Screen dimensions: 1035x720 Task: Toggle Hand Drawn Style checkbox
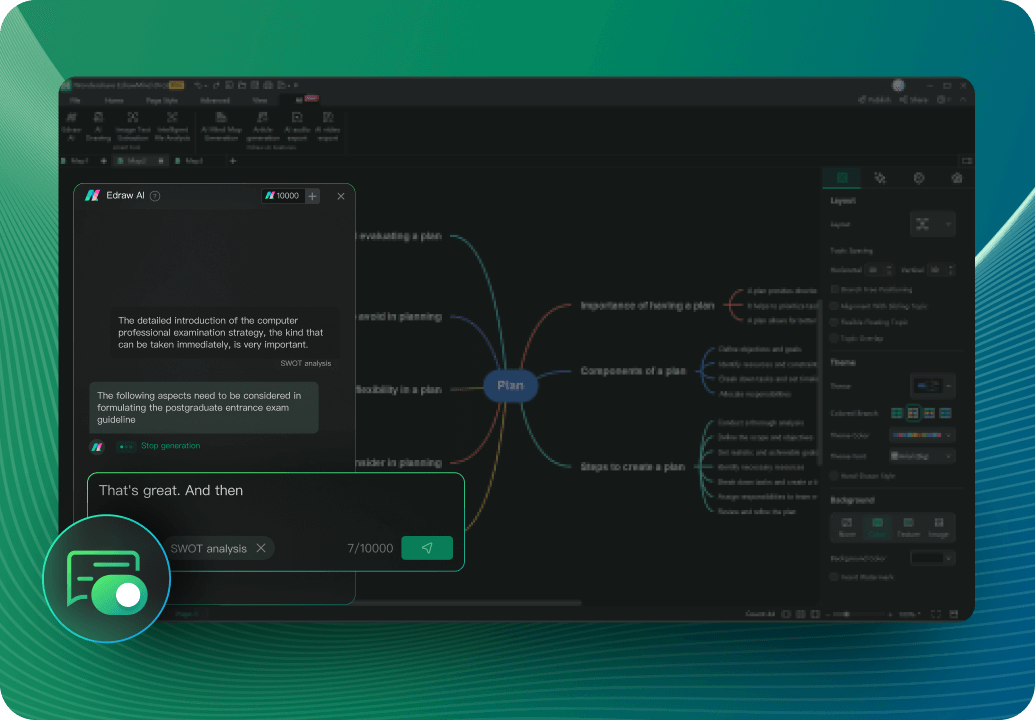pos(835,476)
